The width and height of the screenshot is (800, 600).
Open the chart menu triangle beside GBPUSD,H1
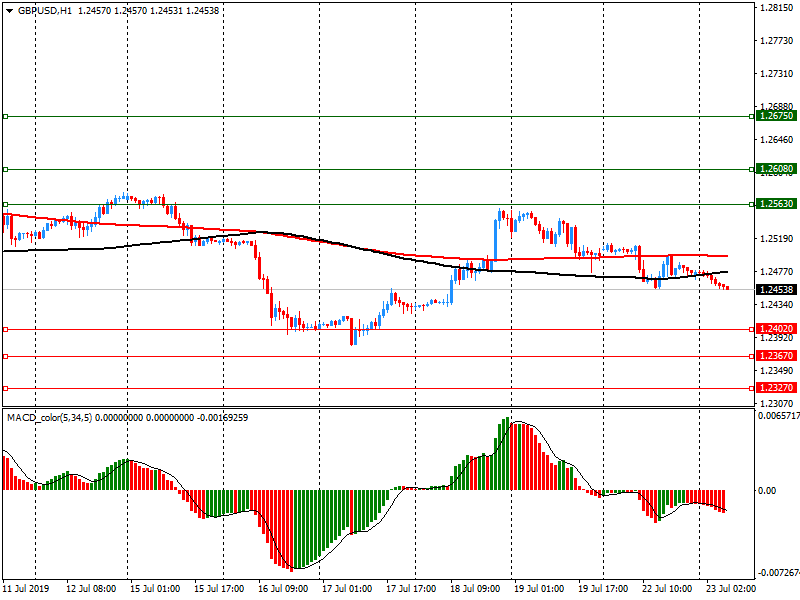coord(9,11)
